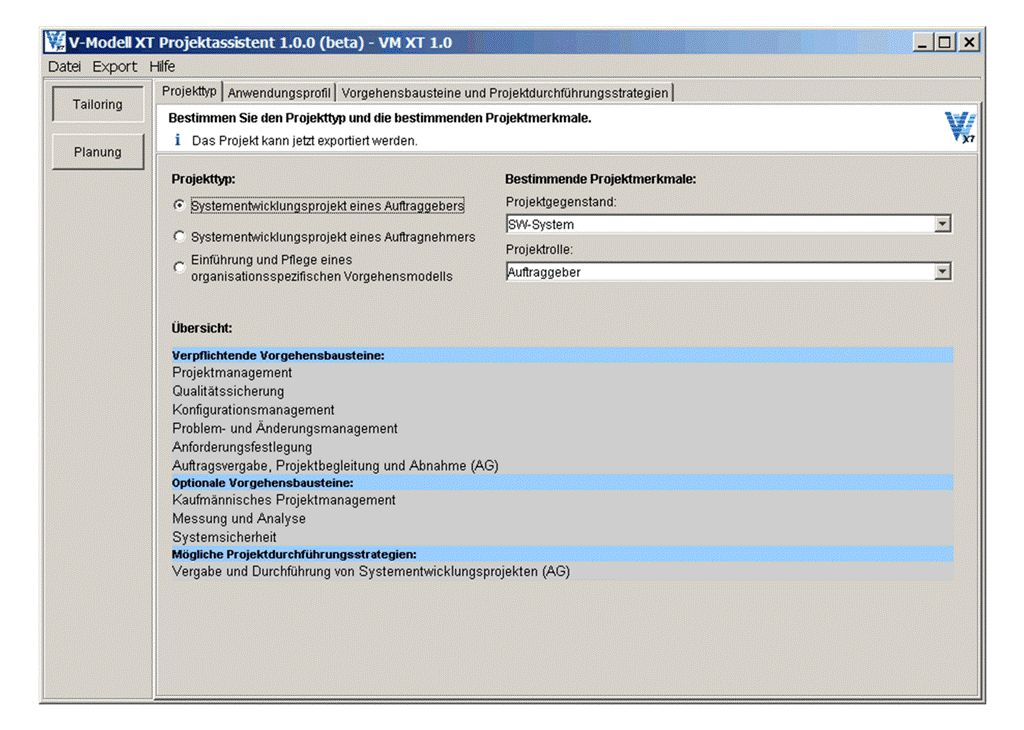Click the 'Projekttyp:' section heading
The image size is (1024, 730).
pyautogui.click(x=203, y=179)
